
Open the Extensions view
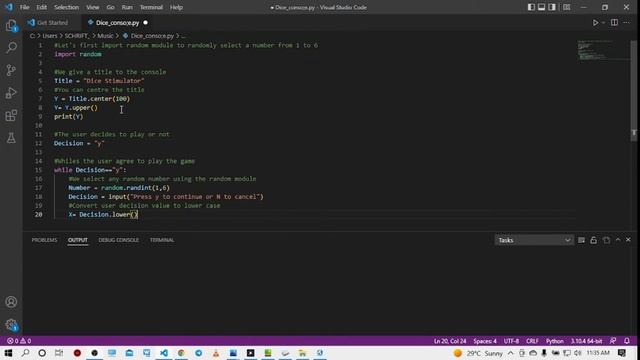[x=11, y=116]
